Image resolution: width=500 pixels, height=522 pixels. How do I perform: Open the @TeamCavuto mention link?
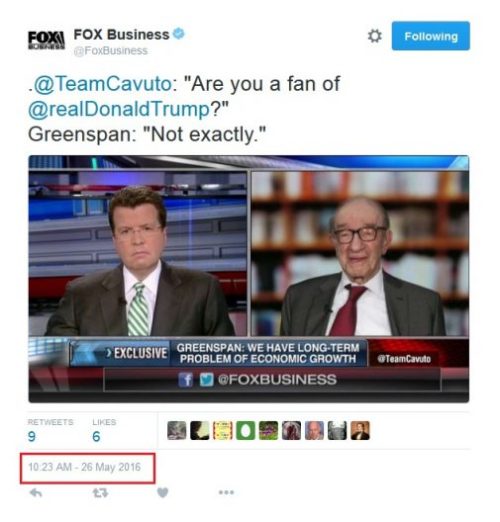point(103,83)
